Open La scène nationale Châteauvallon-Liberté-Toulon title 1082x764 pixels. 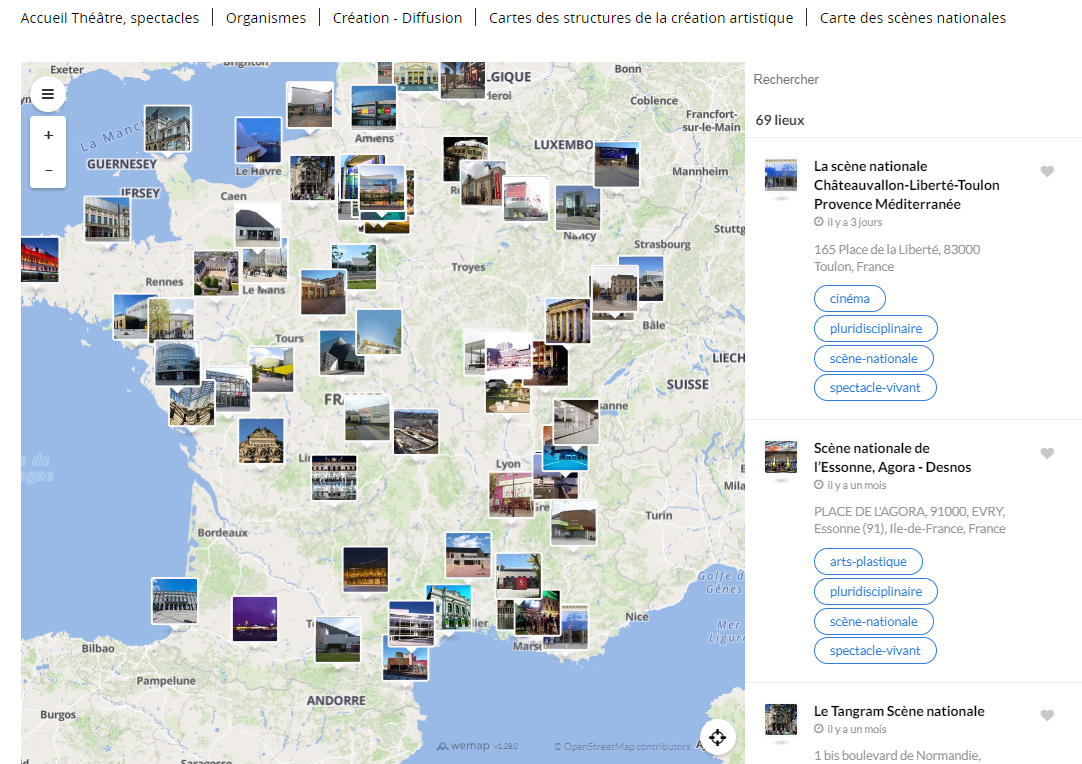pyautogui.click(x=907, y=185)
